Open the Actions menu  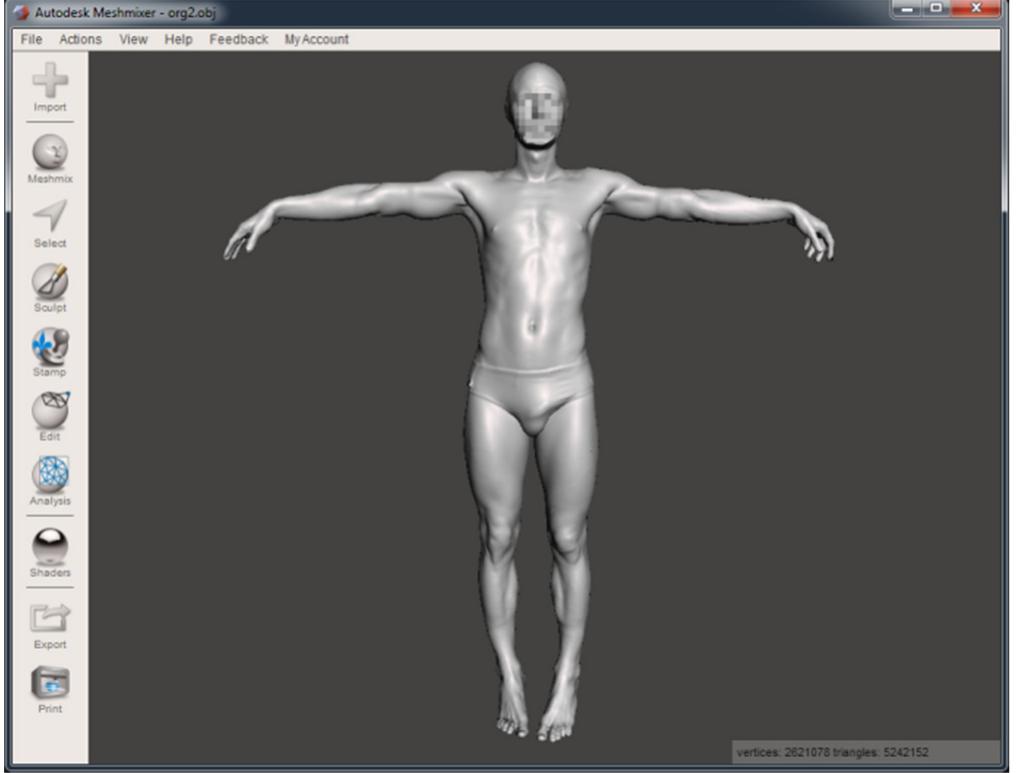click(80, 39)
